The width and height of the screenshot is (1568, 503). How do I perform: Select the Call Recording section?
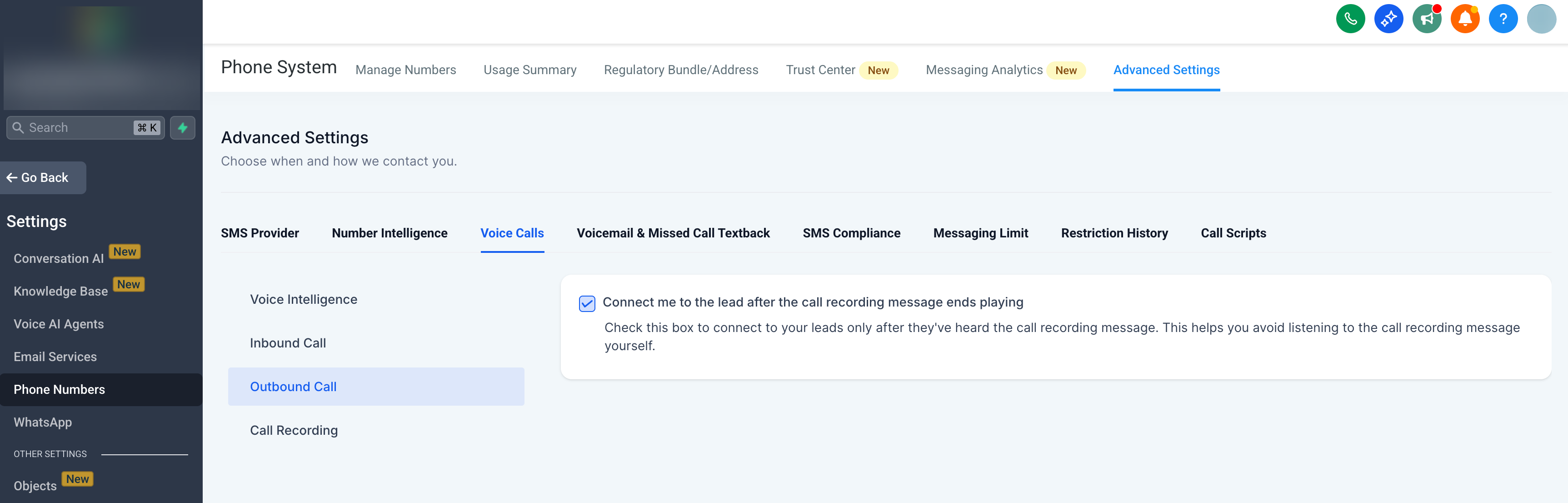(x=294, y=431)
